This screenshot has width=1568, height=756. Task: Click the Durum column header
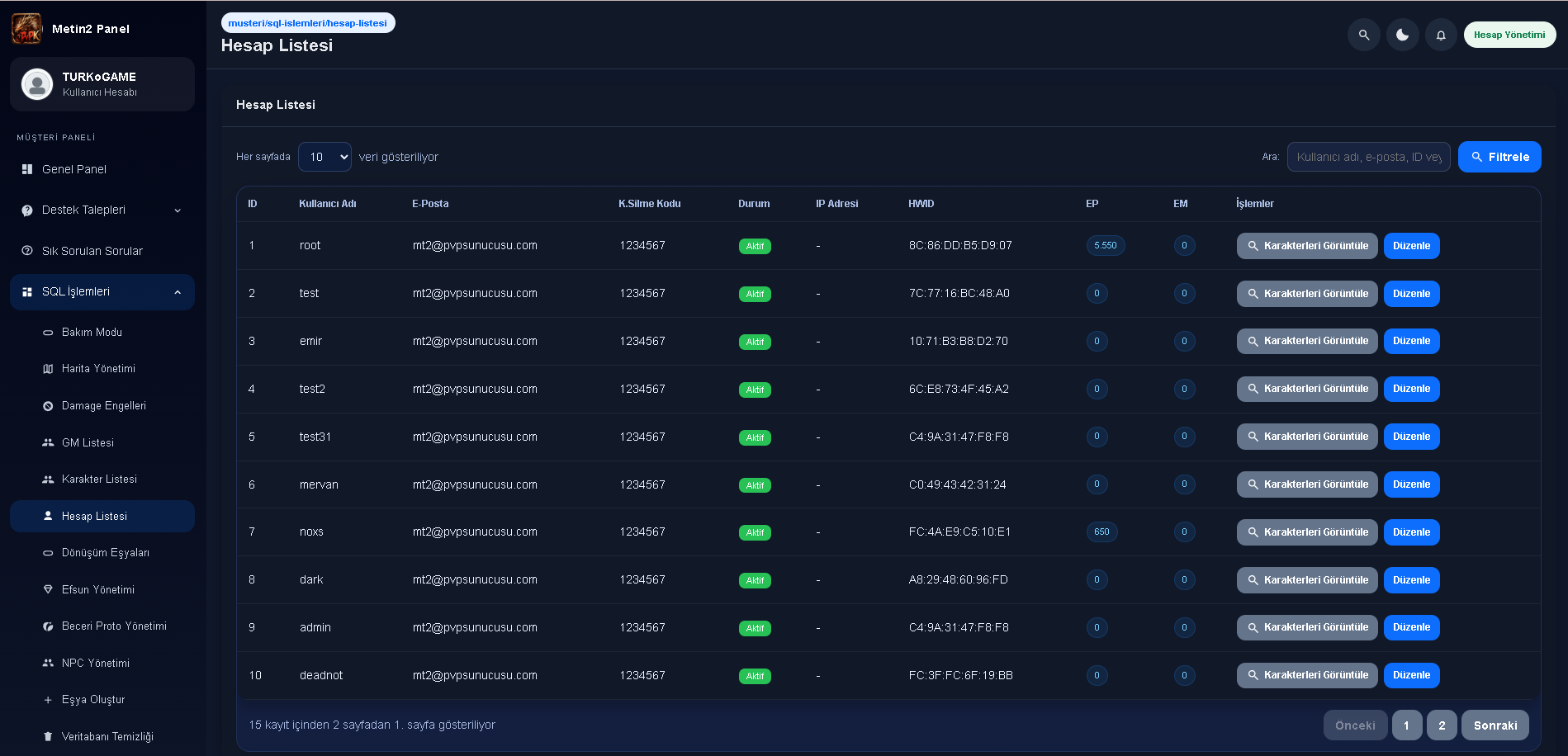[754, 204]
